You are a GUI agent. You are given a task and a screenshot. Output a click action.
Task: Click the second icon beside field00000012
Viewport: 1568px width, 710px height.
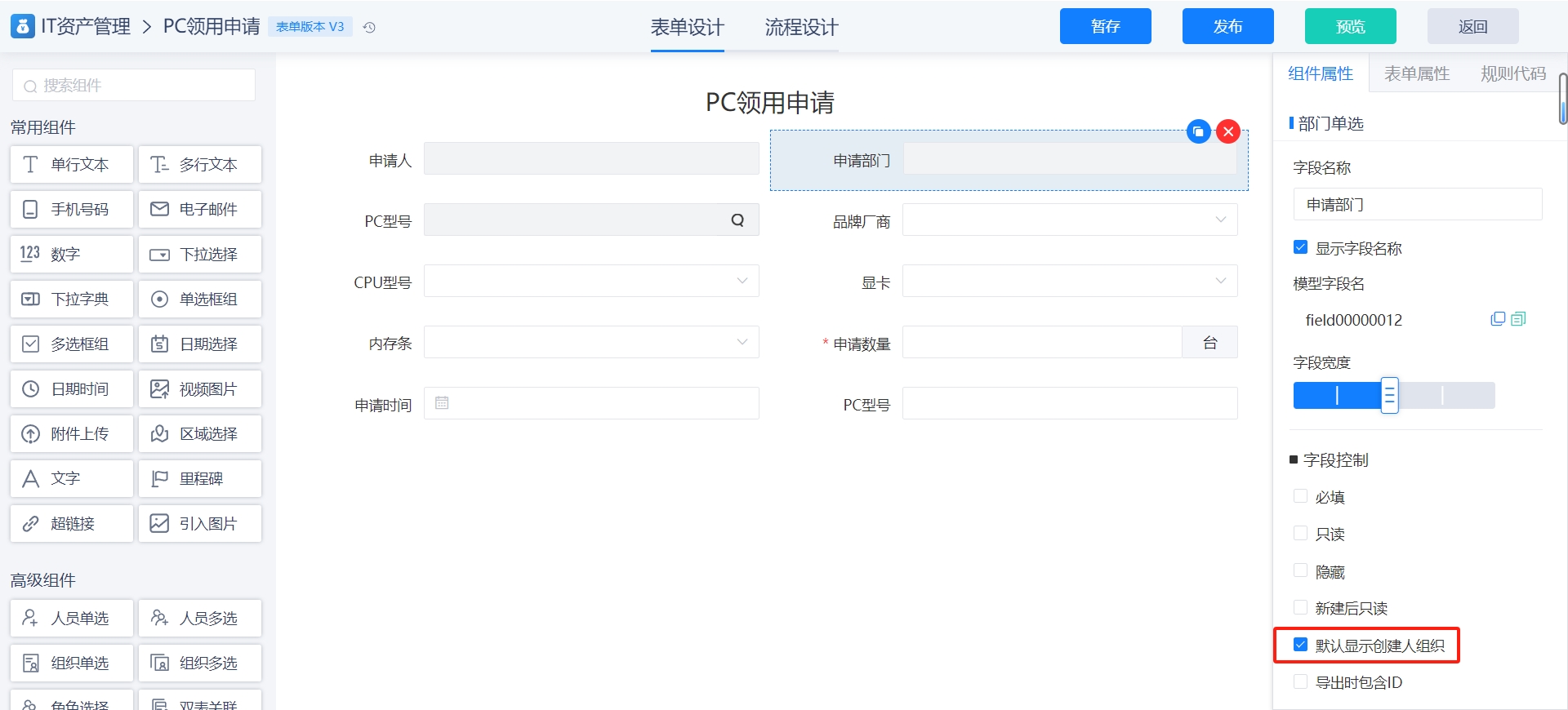[x=1518, y=319]
